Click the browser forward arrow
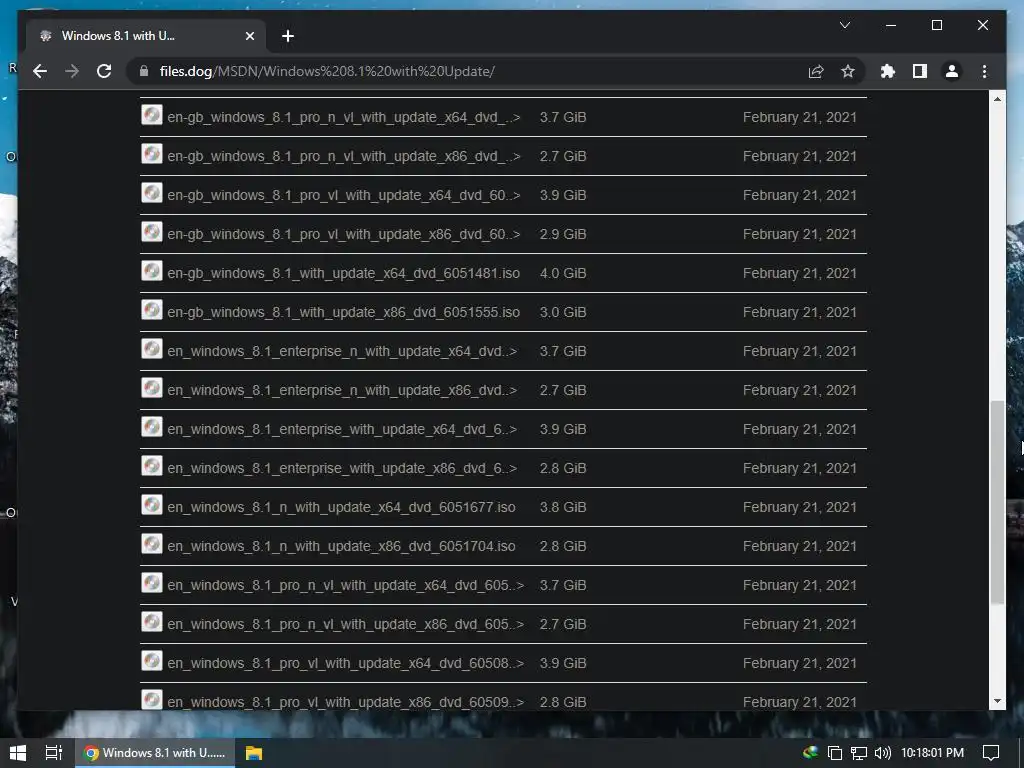The height and width of the screenshot is (768, 1024). (72, 71)
